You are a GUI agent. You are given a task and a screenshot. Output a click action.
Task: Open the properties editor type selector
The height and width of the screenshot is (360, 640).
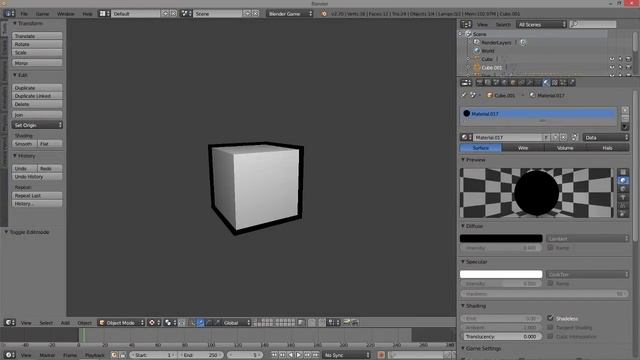(466, 83)
